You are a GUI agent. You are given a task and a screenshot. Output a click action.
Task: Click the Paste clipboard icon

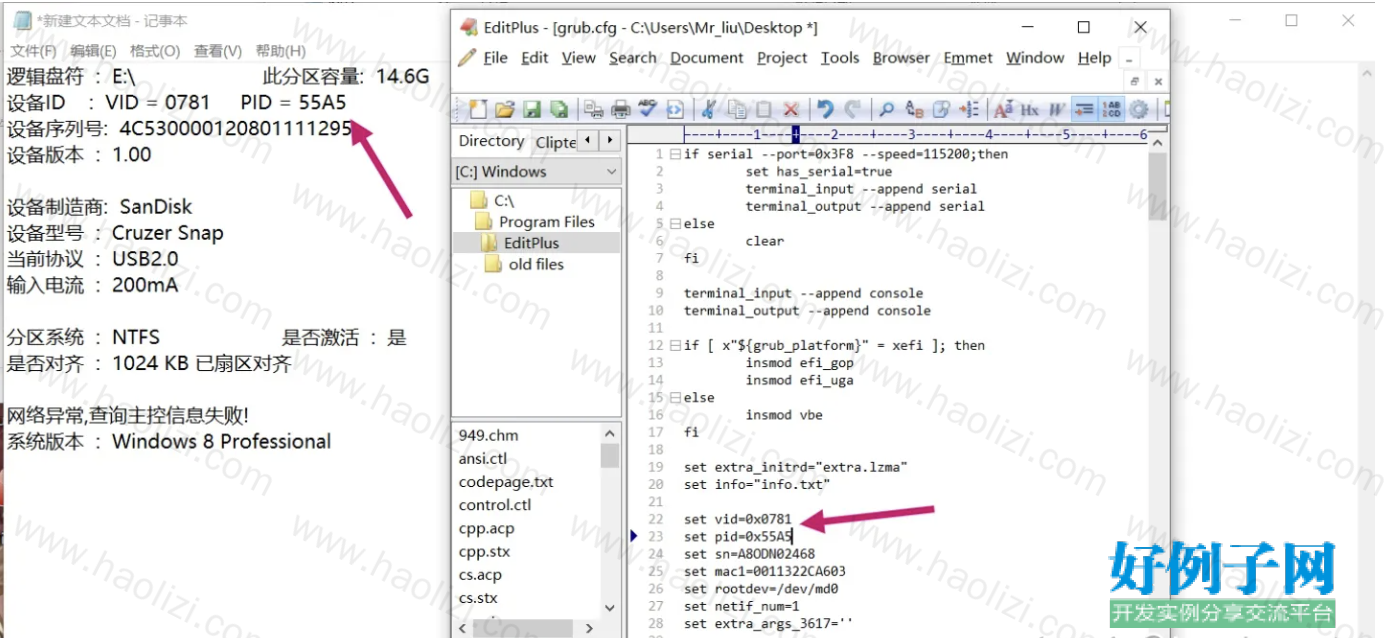763,109
